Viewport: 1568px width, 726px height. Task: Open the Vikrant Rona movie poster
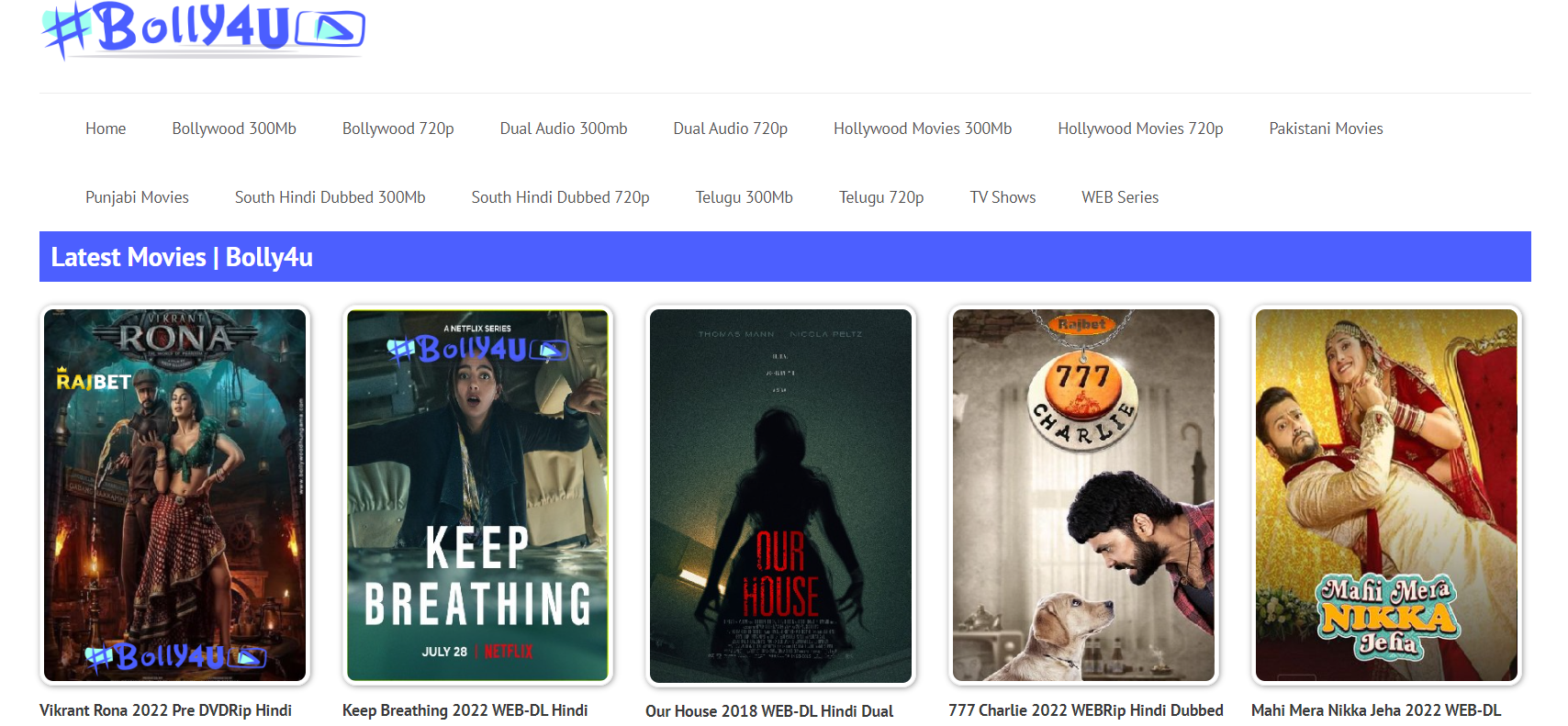point(174,496)
